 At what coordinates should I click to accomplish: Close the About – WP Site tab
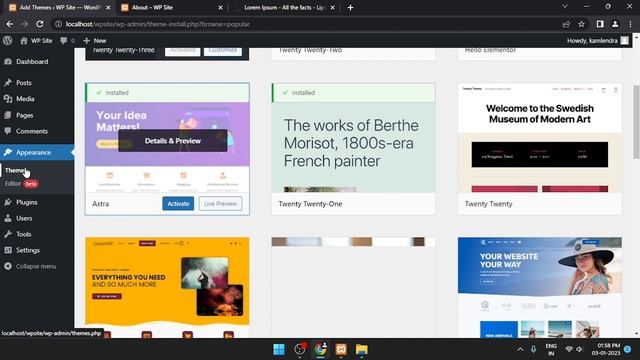click(x=220, y=7)
